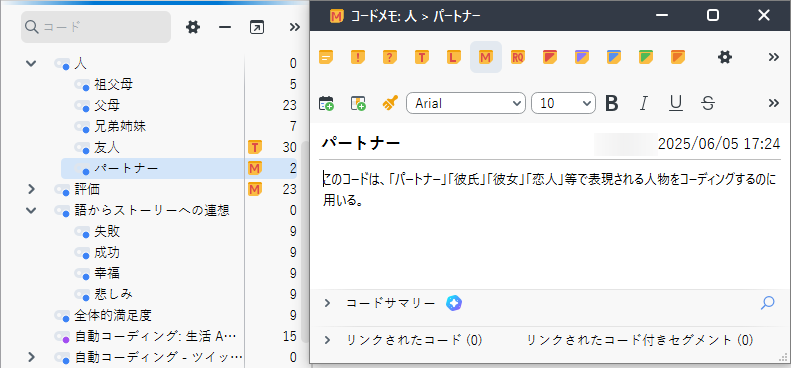Select the 幸福 code in tree
The image size is (791, 368).
107,273
